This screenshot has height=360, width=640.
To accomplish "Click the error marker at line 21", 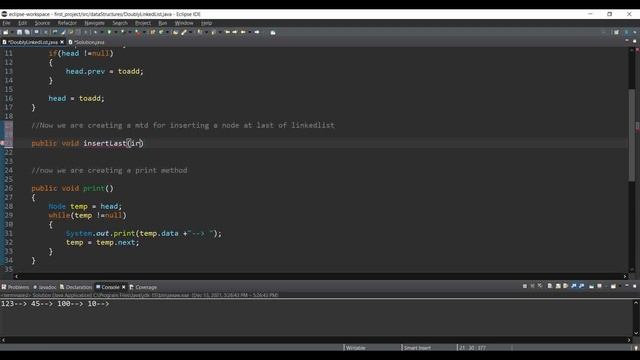I will click(x=3, y=143).
